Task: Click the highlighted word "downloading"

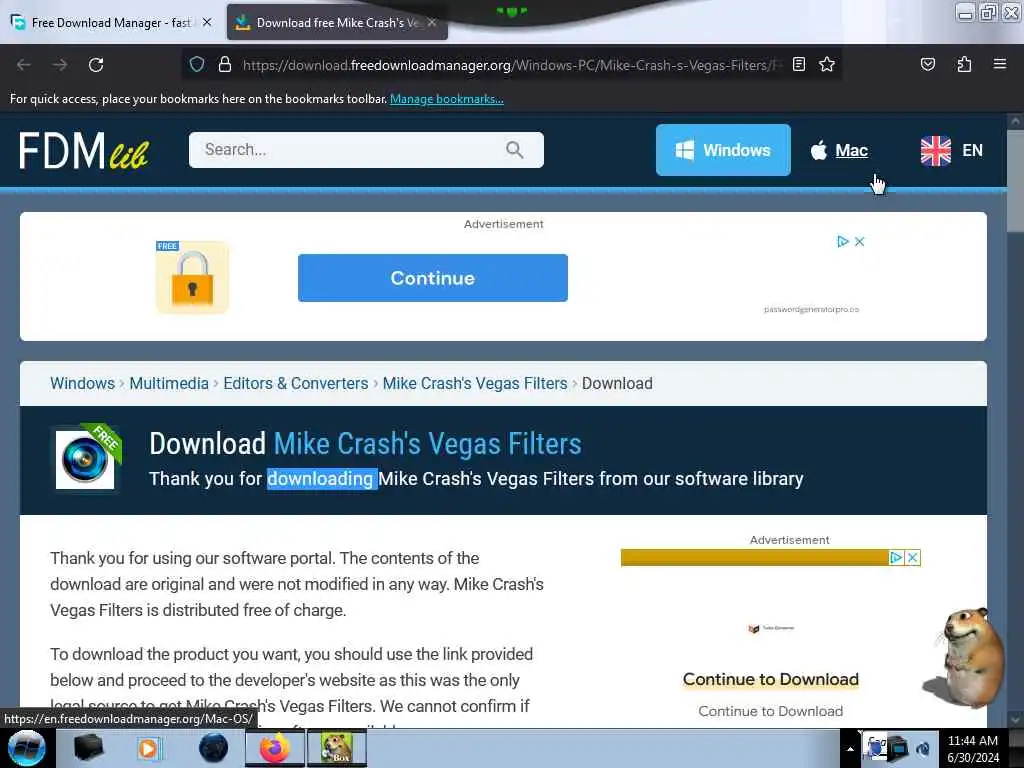Action: 322,479
